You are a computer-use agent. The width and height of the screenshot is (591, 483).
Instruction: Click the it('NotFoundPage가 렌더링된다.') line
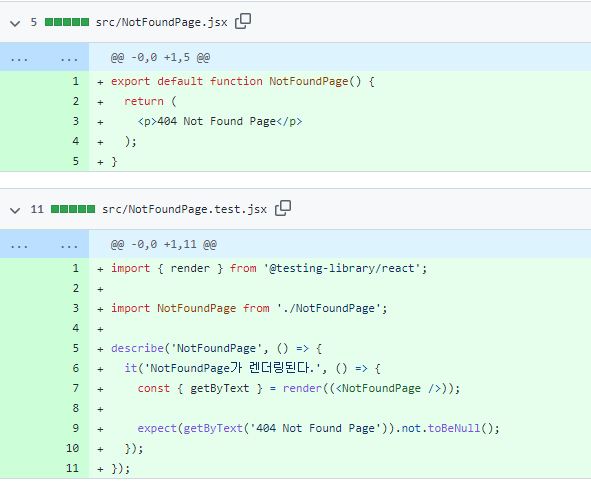coord(253,368)
